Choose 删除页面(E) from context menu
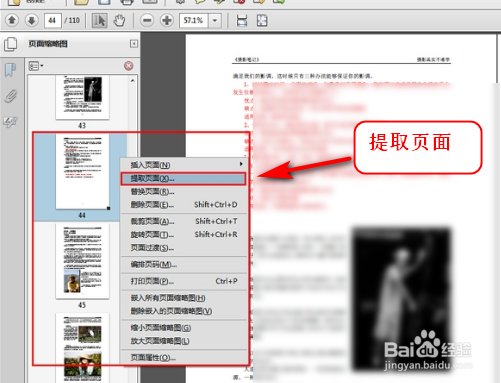Image resolution: width=501 pixels, height=383 pixels. 184,205
